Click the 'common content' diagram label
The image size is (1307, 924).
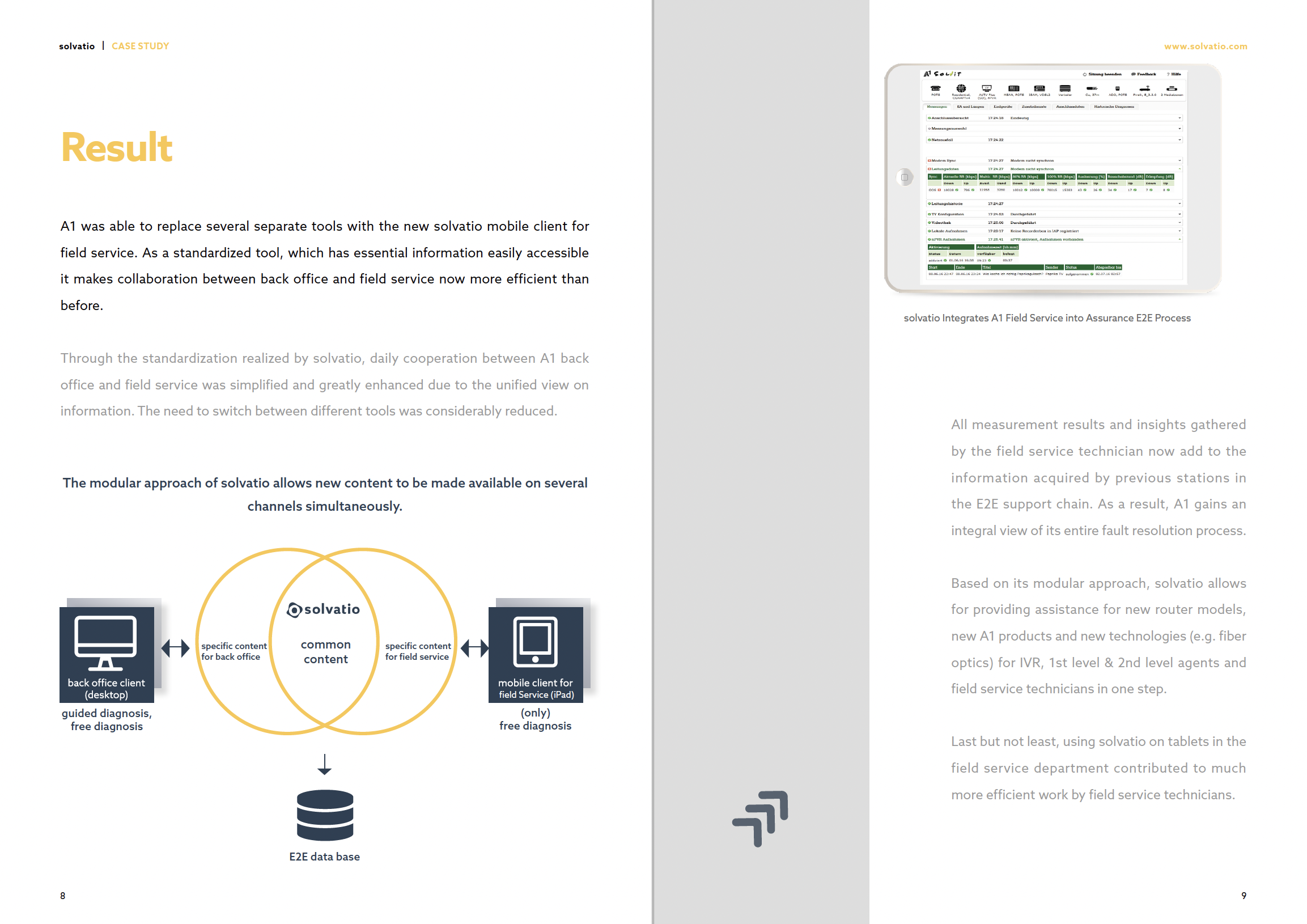(325, 652)
